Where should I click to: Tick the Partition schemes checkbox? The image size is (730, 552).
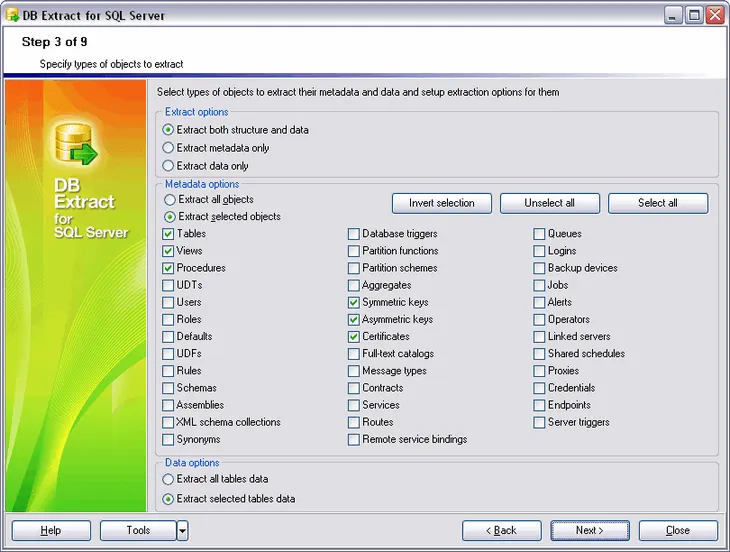tap(354, 268)
